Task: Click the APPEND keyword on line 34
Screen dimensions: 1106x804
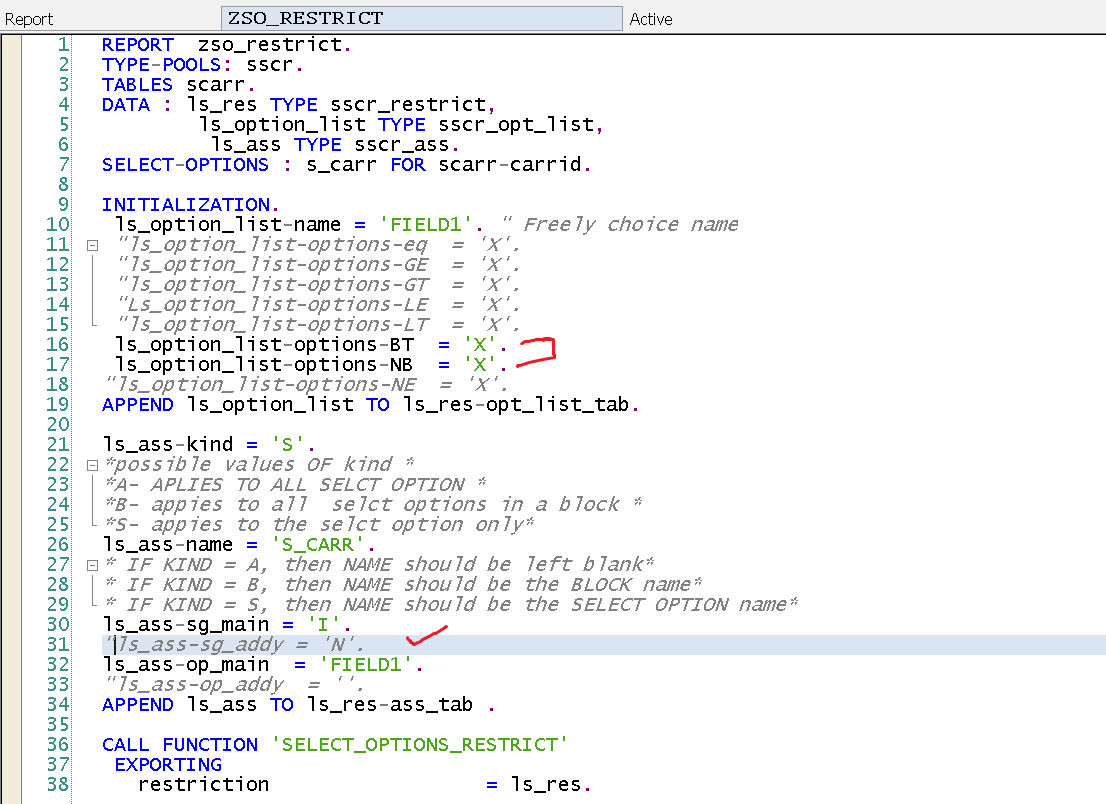Action: 138,704
